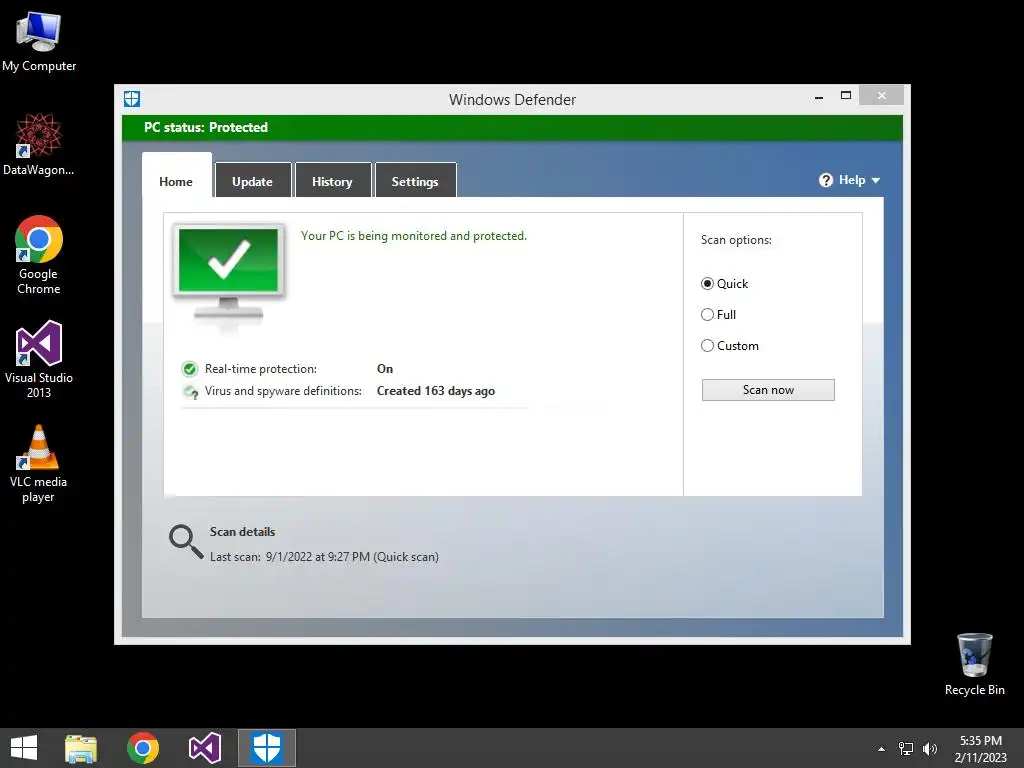1024x768 pixels.
Task: Open the network tray icon
Action: [906, 748]
